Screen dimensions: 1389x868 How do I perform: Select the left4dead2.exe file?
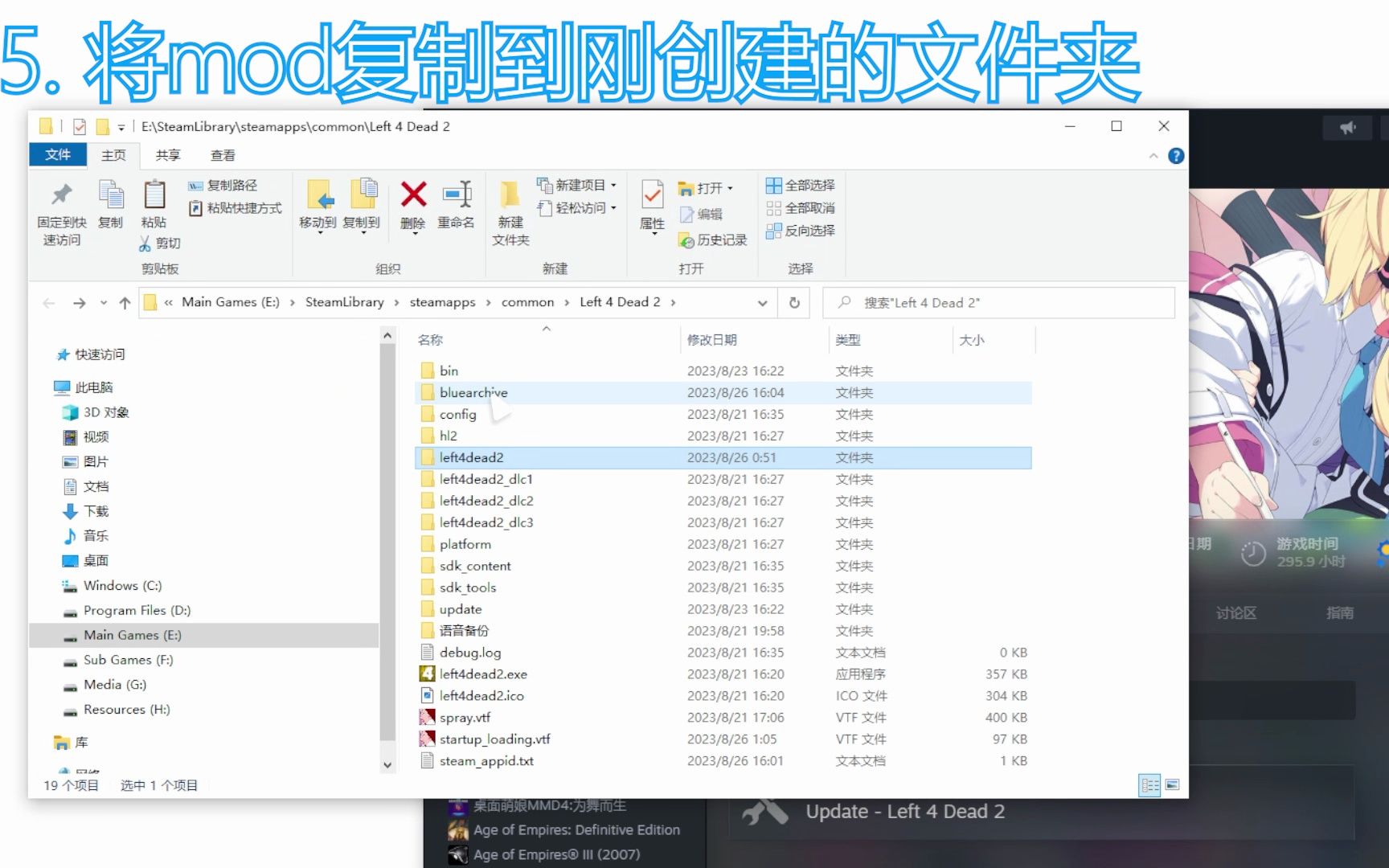pos(483,674)
